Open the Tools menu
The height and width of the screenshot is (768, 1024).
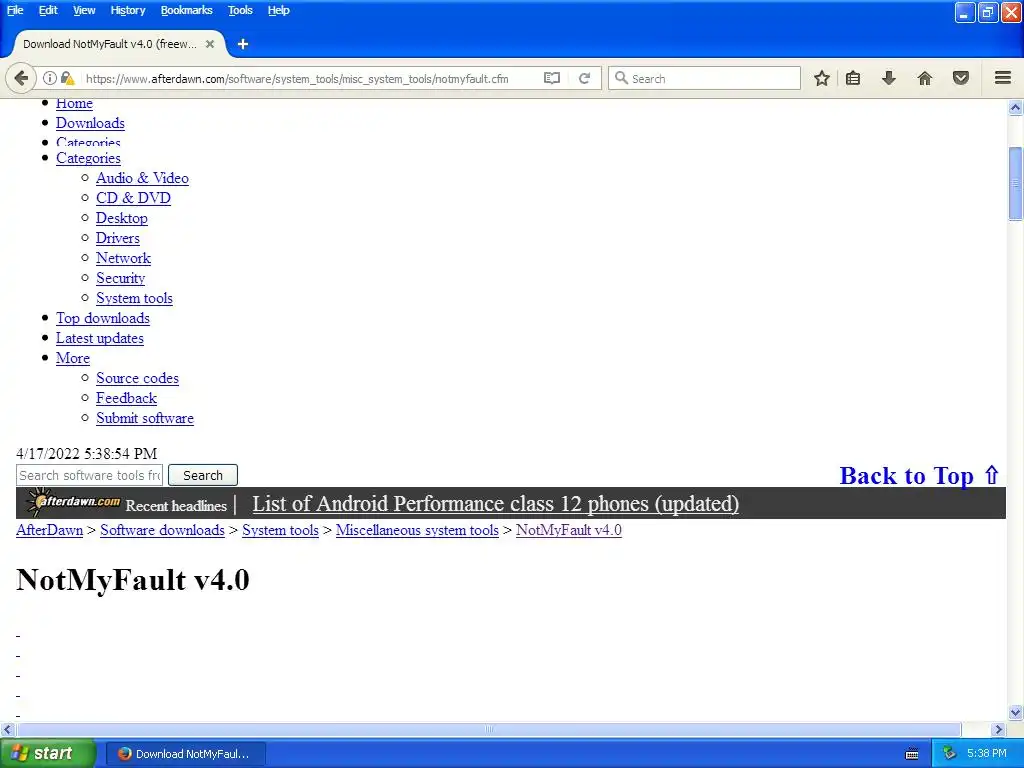click(x=240, y=10)
